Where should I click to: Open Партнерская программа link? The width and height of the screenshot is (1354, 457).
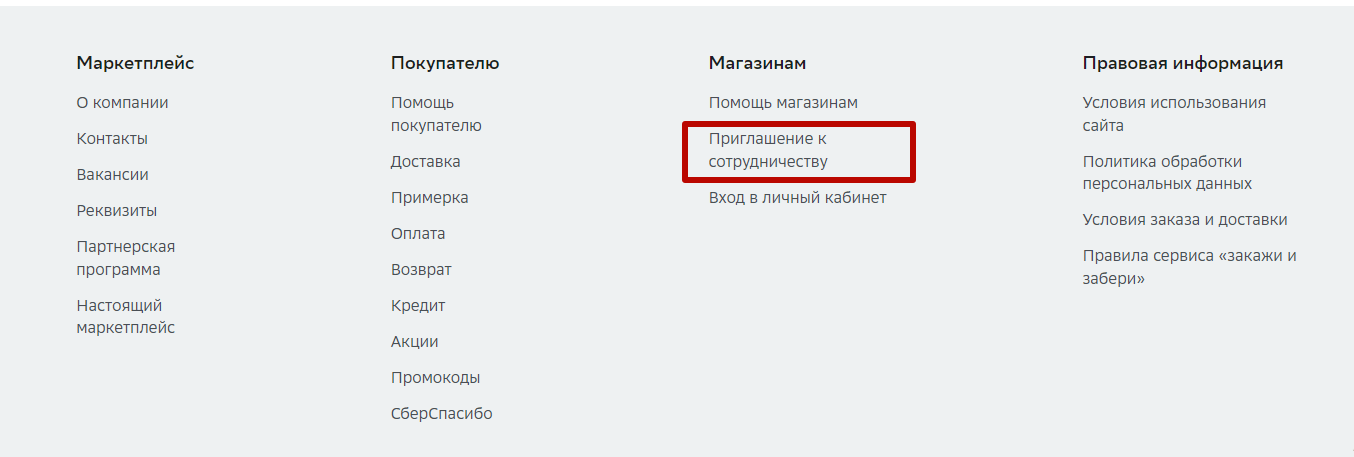click(126, 258)
